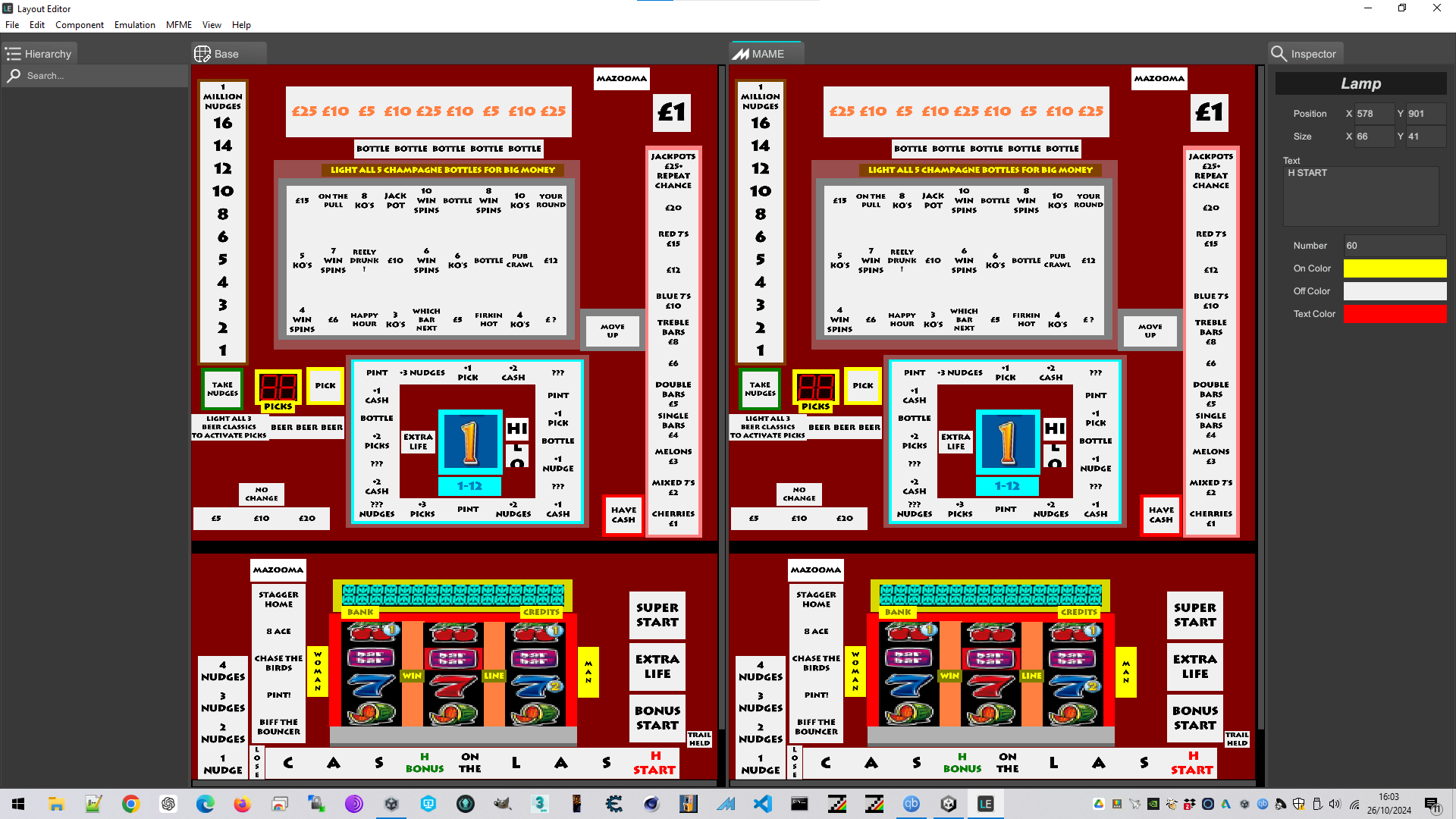The width and height of the screenshot is (1456, 819).
Task: Switch to Unity Hub in taskbar
Action: coord(949,804)
